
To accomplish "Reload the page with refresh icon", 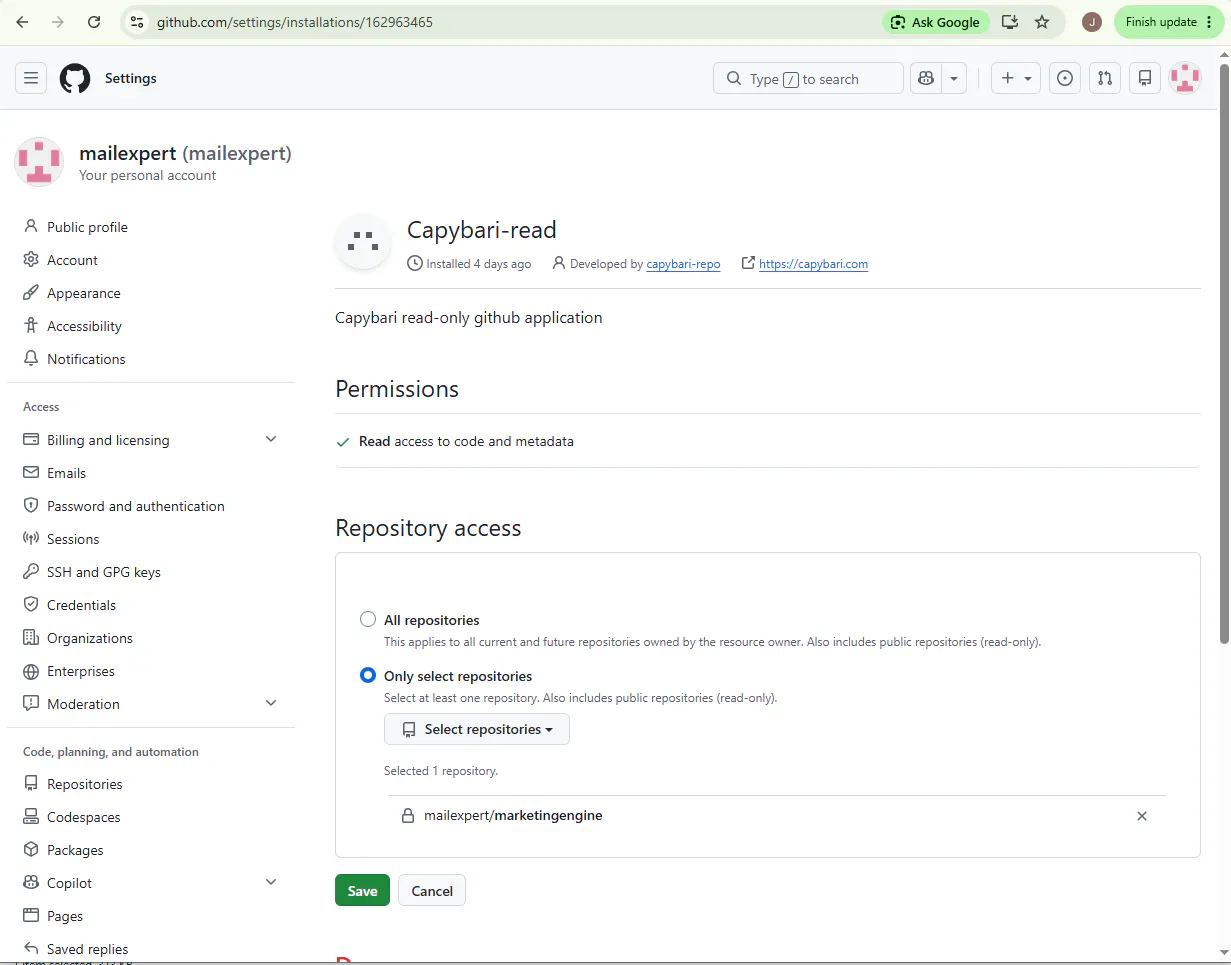I will [94, 22].
